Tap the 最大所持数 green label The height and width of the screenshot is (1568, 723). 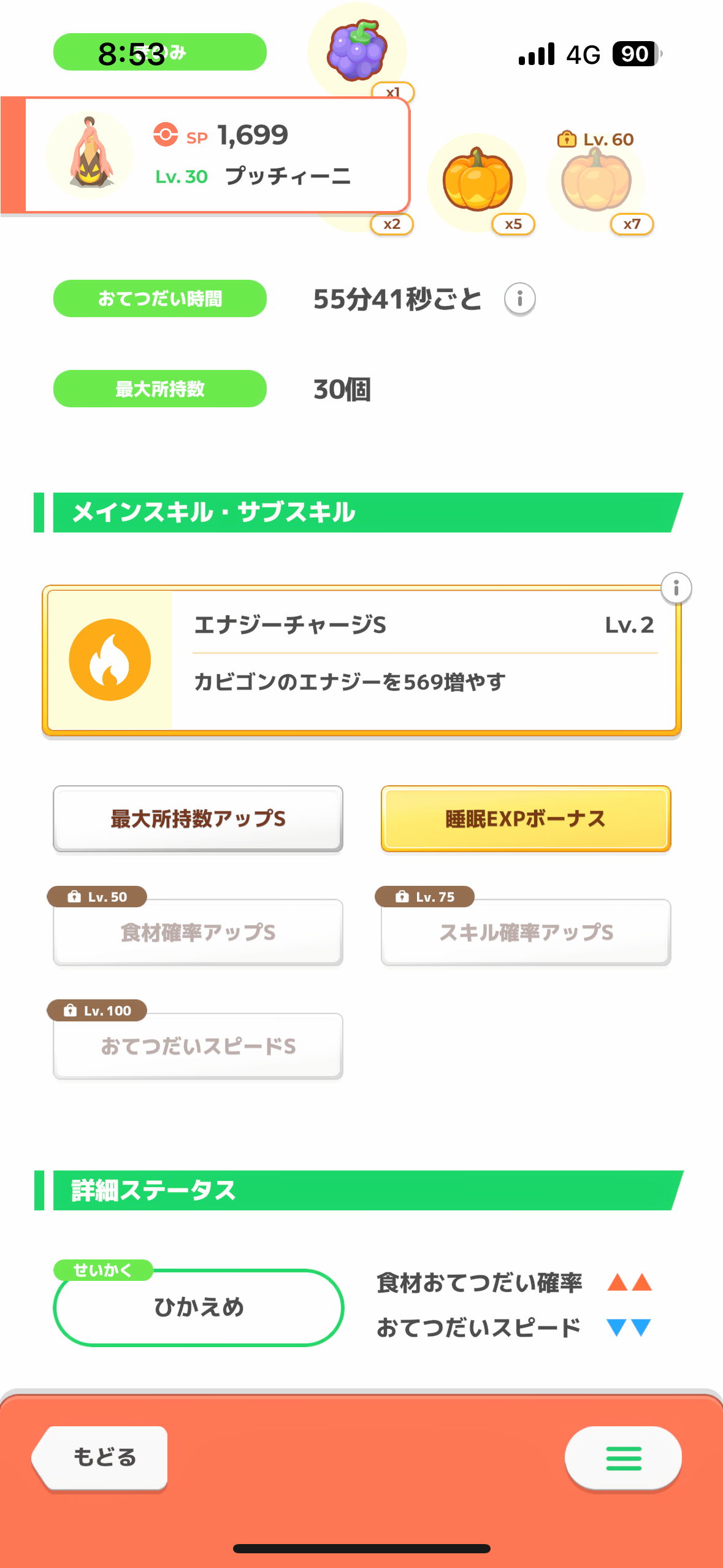click(x=159, y=389)
